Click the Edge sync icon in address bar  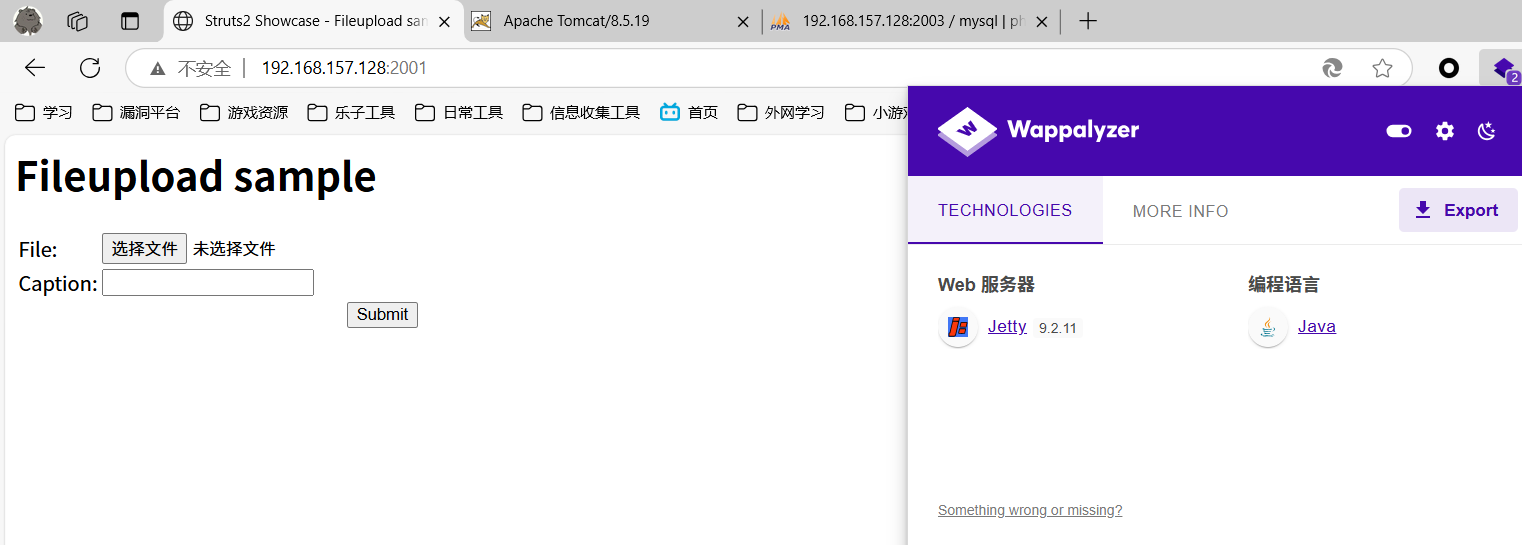coord(1332,68)
